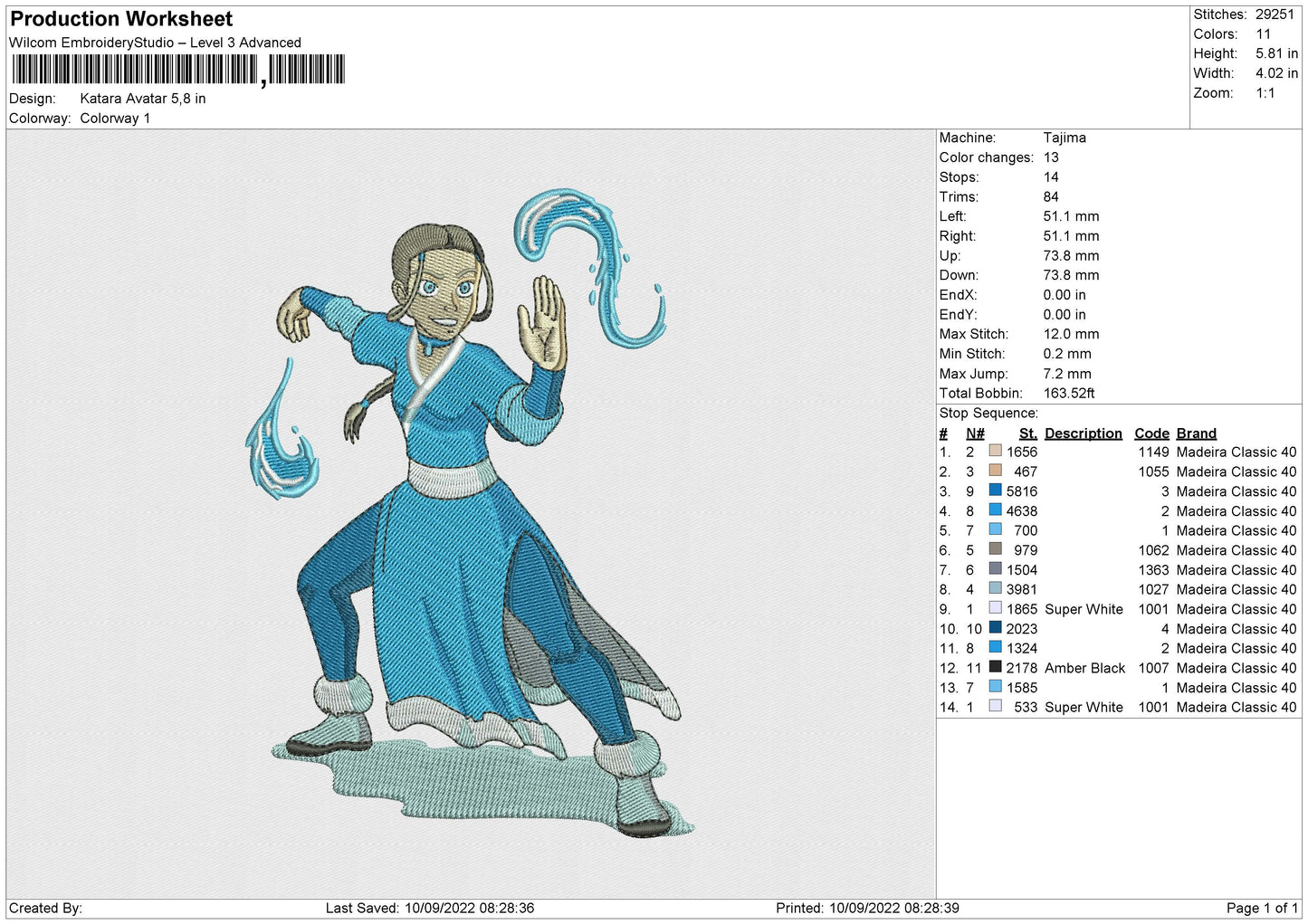The image size is (1308, 924).
Task: Click the Super White swatch for stop 14
Action: 996,706
